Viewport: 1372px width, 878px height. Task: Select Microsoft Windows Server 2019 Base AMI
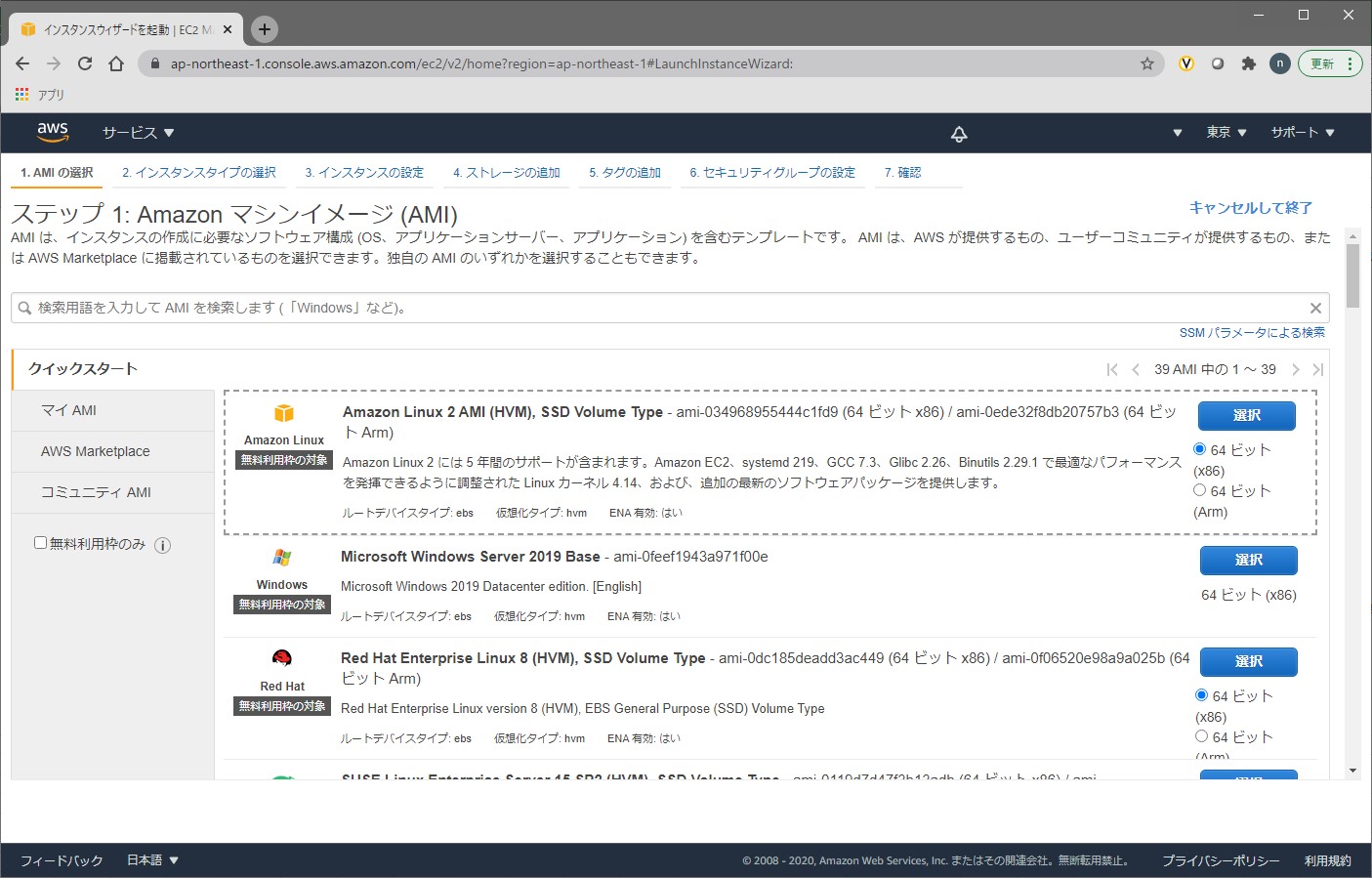click(1249, 560)
